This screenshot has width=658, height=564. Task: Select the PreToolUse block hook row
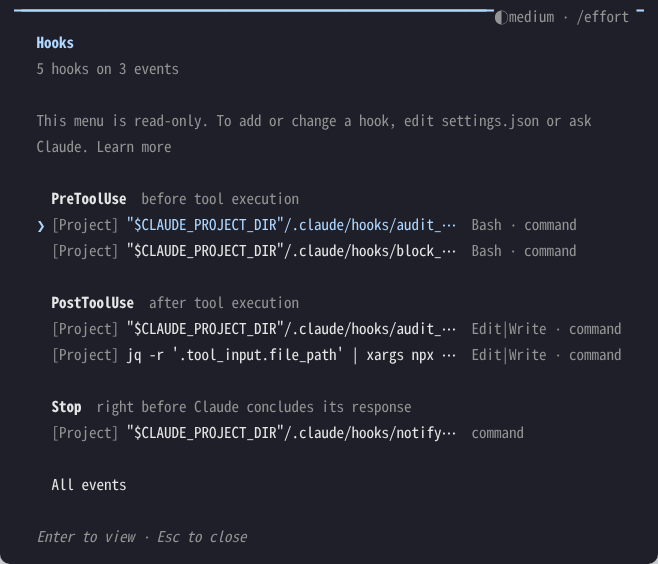pos(314,251)
